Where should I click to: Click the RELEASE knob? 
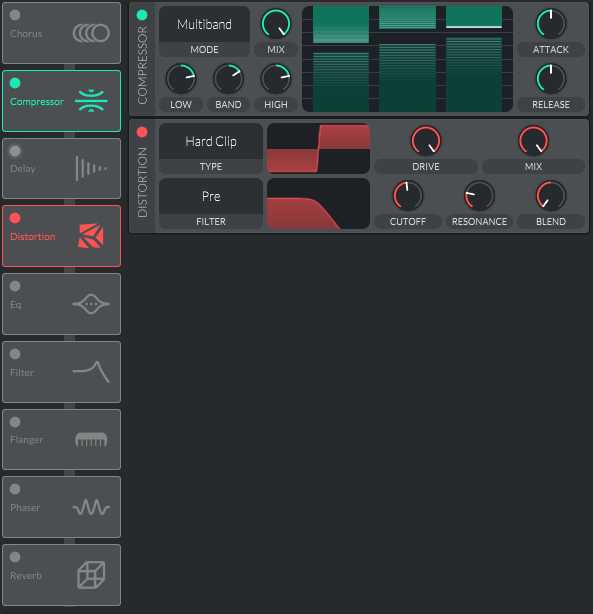tap(551, 79)
